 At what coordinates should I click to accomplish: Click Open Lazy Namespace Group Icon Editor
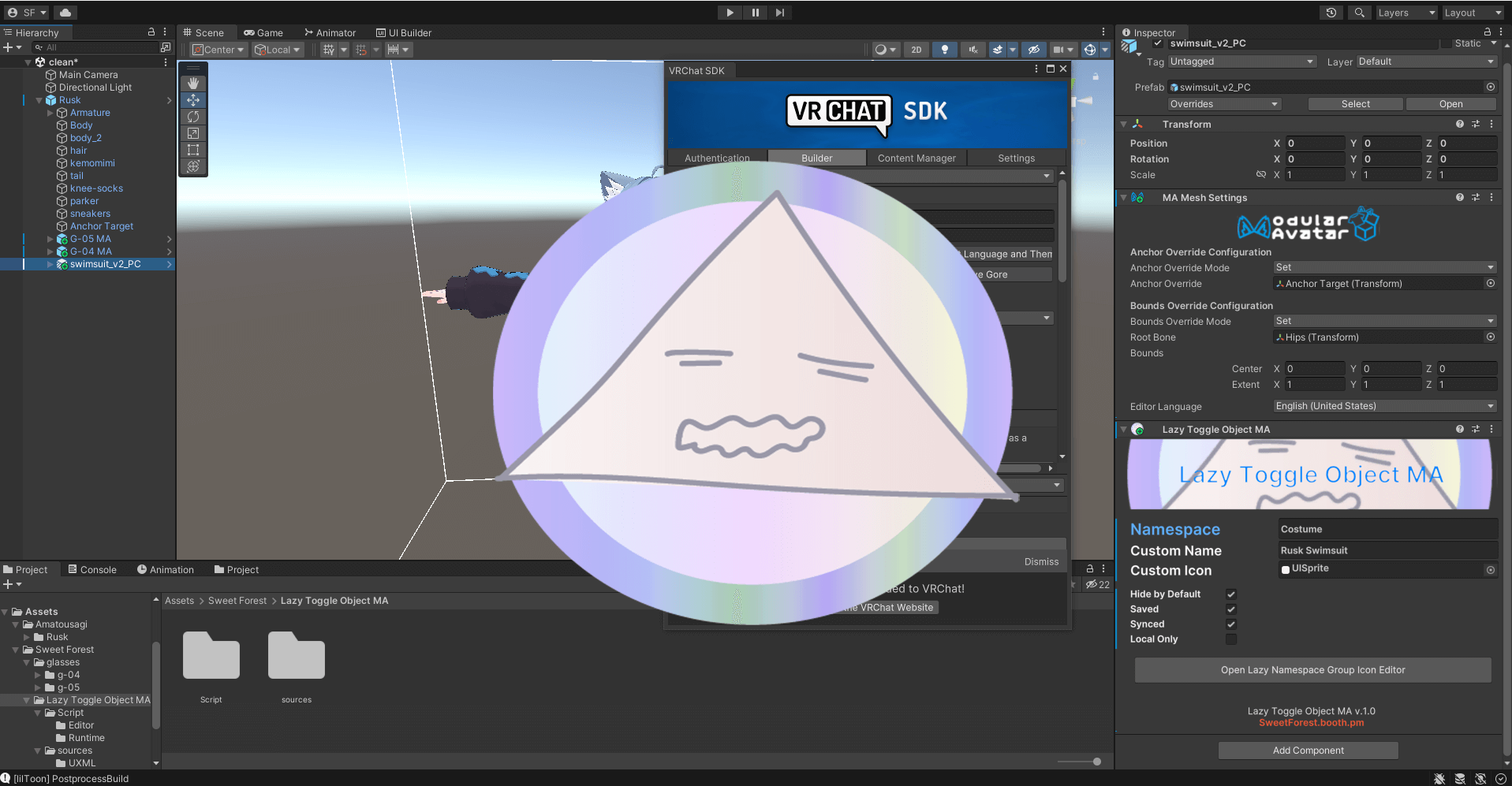point(1312,670)
